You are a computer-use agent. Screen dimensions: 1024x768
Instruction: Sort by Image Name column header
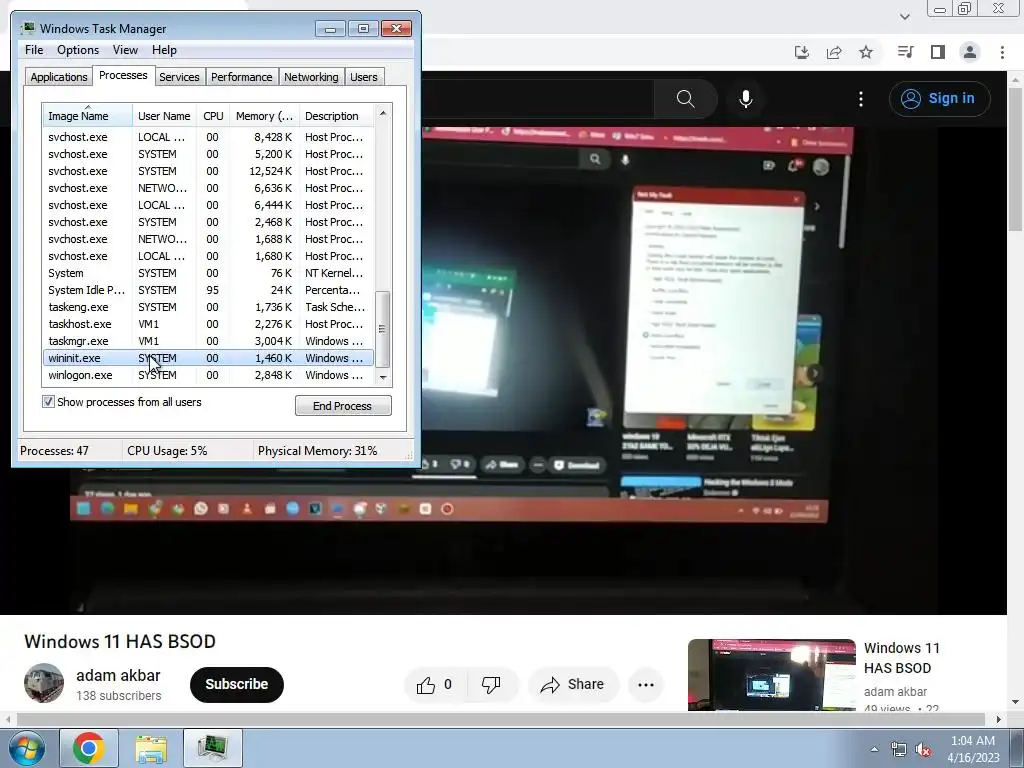click(88, 116)
